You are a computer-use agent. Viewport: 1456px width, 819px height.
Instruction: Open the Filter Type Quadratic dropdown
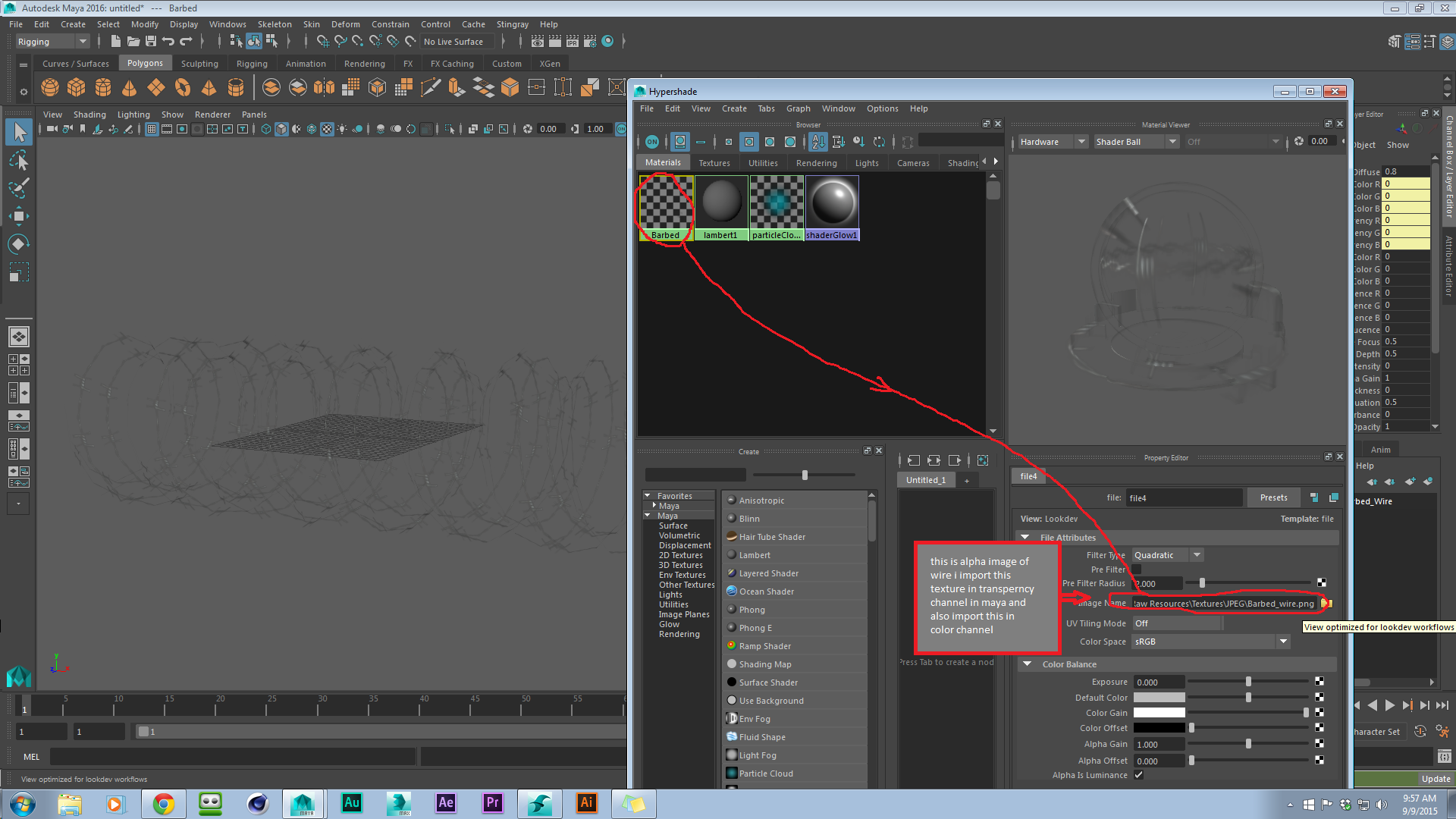click(1197, 554)
